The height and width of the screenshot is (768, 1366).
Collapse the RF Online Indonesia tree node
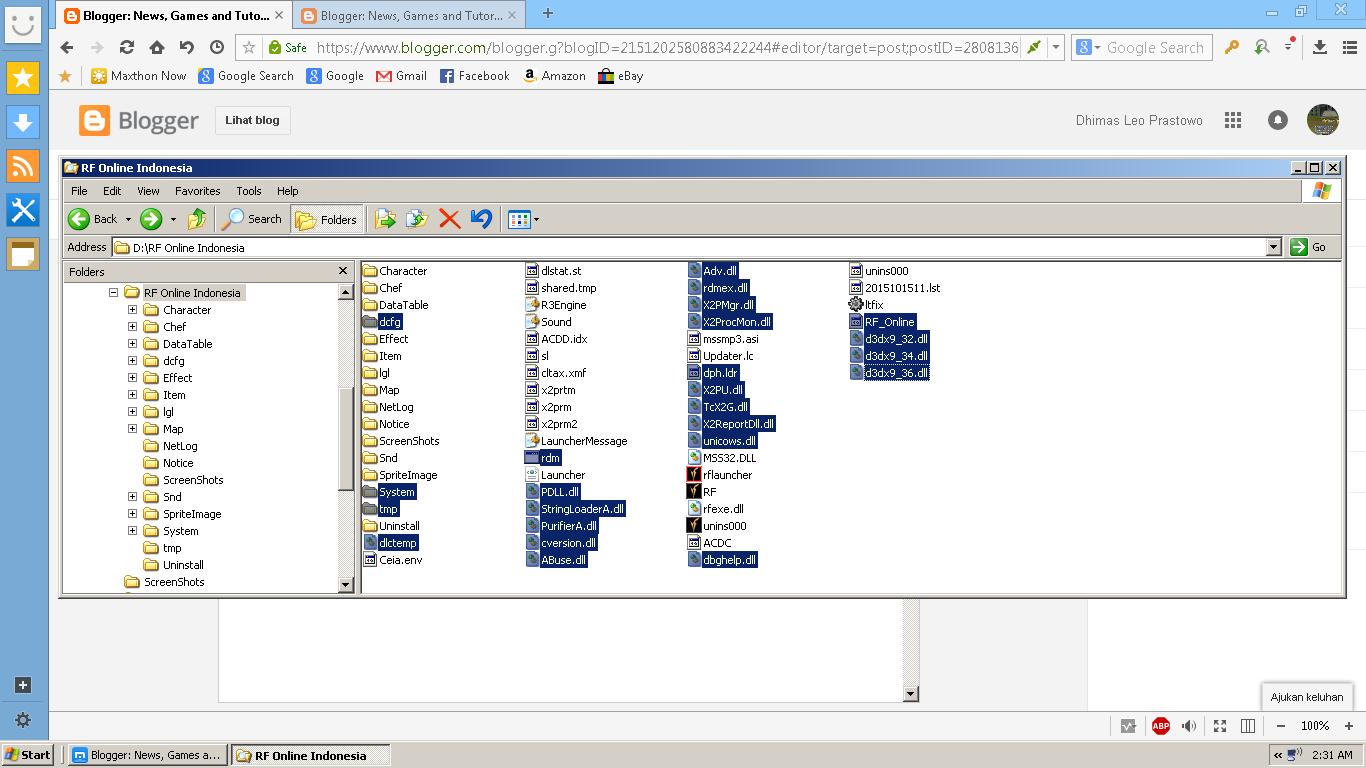click(113, 293)
